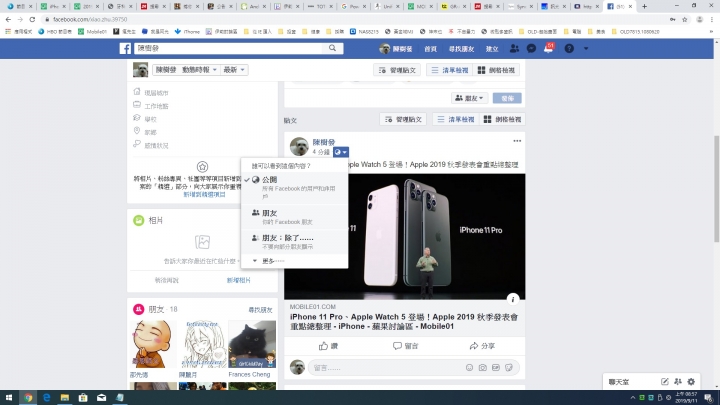Compose new message in chat bar
Viewport: 720px width, 405px height.
(664, 382)
